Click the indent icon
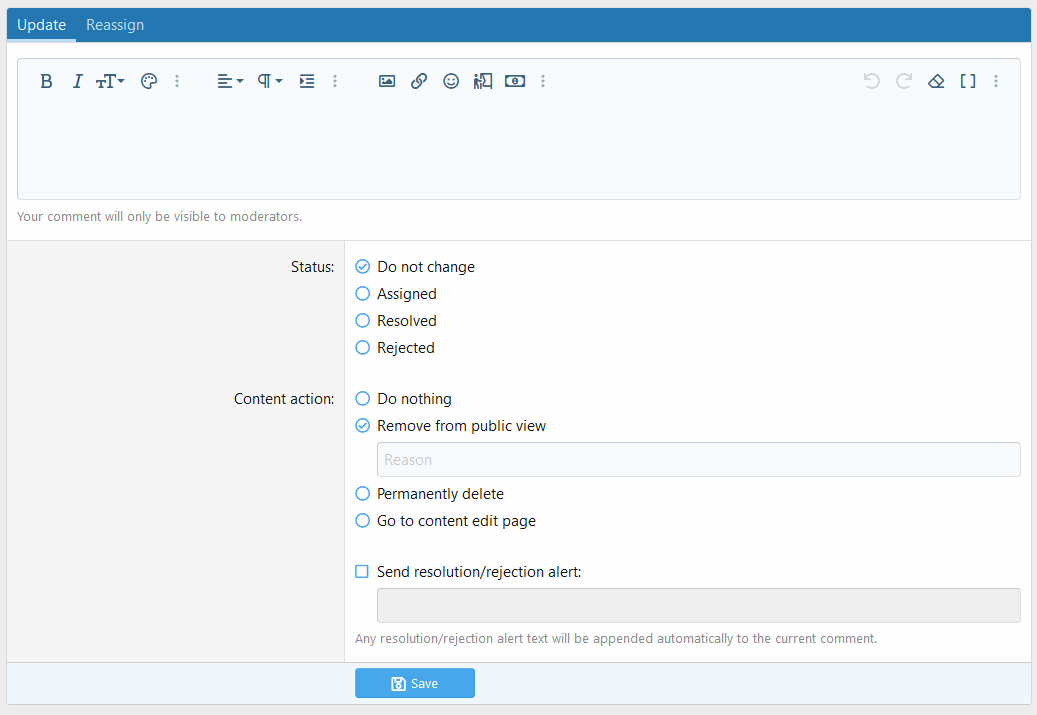The image size is (1037, 715). 307,81
